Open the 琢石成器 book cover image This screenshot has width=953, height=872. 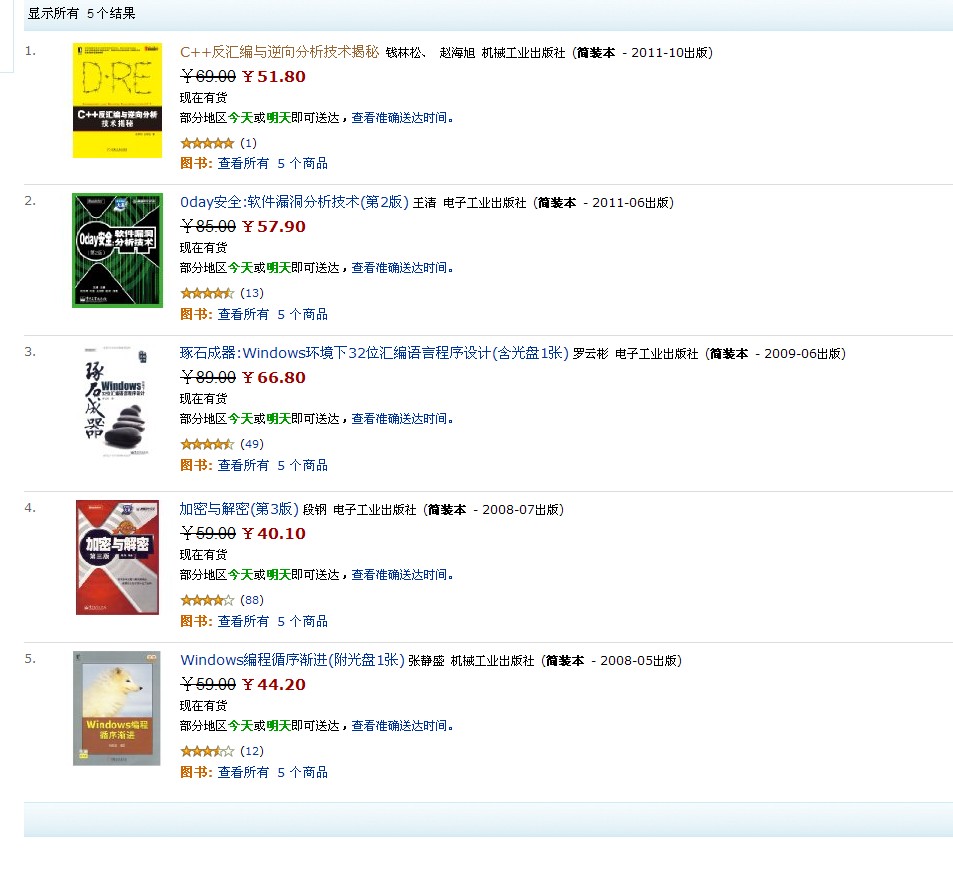tap(116, 401)
